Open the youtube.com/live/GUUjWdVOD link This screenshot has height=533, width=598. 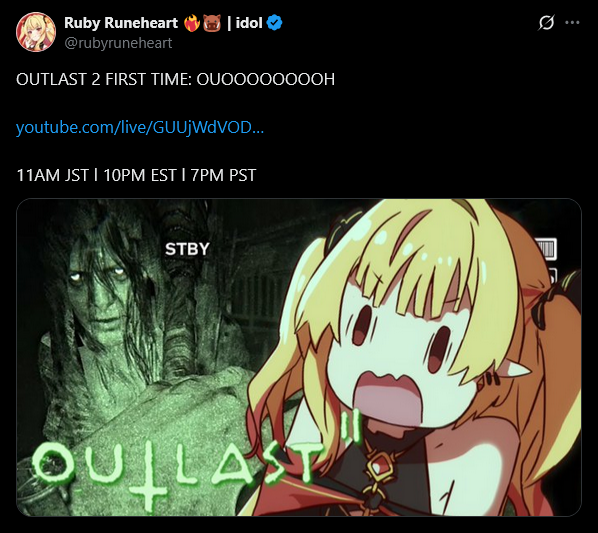point(140,127)
